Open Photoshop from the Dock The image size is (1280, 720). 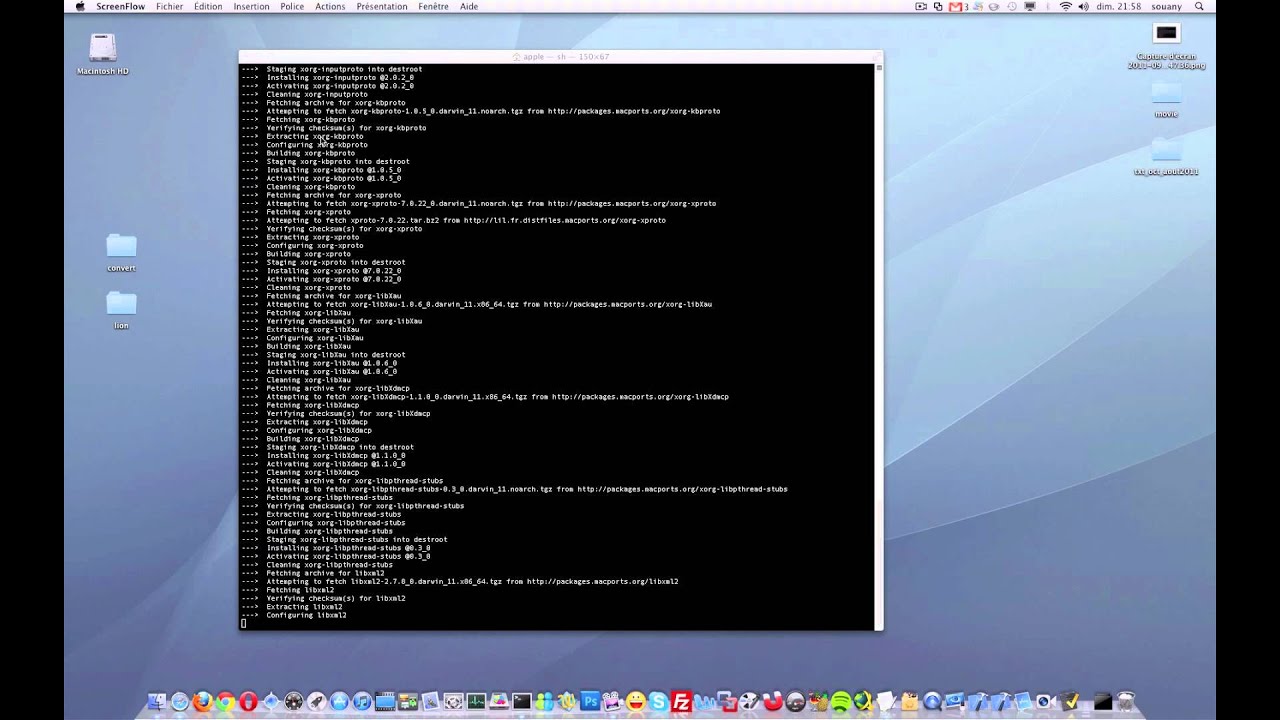pos(589,702)
